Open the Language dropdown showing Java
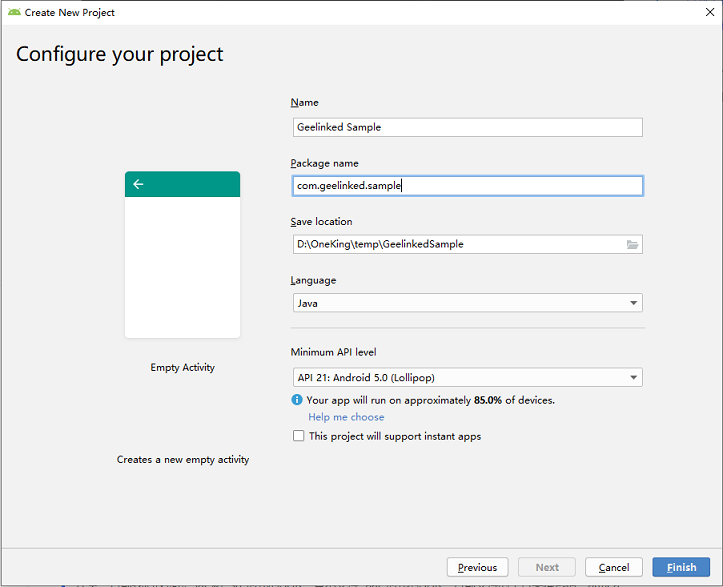The height and width of the screenshot is (587, 723). 466,303
